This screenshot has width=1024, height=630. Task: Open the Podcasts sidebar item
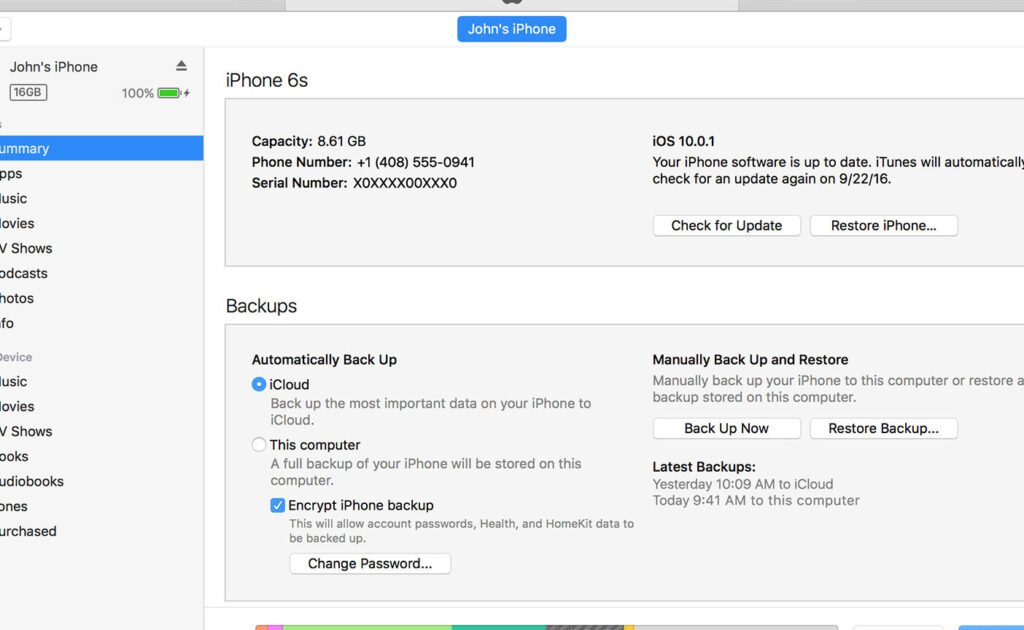[101, 273]
